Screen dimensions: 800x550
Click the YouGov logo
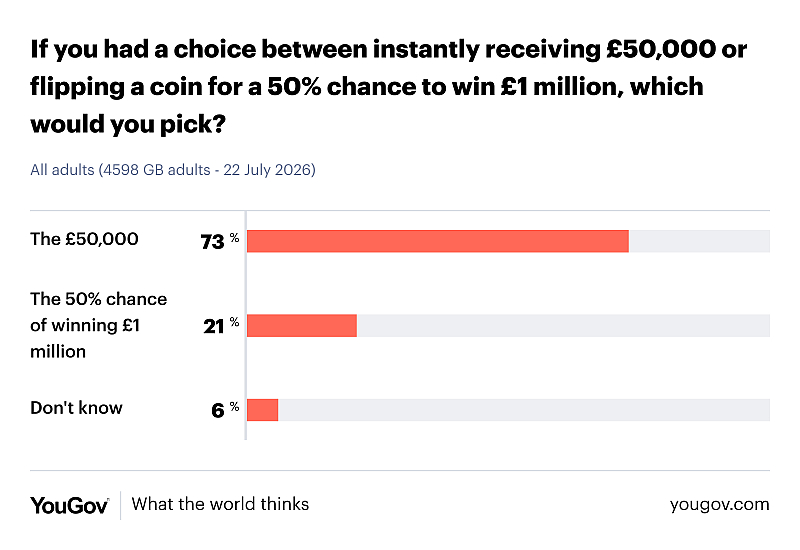pyautogui.click(x=69, y=506)
